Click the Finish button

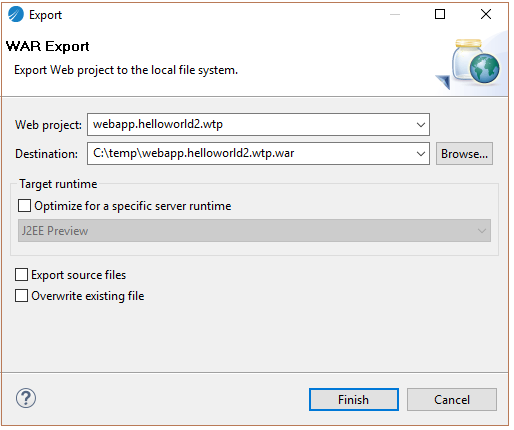354,399
